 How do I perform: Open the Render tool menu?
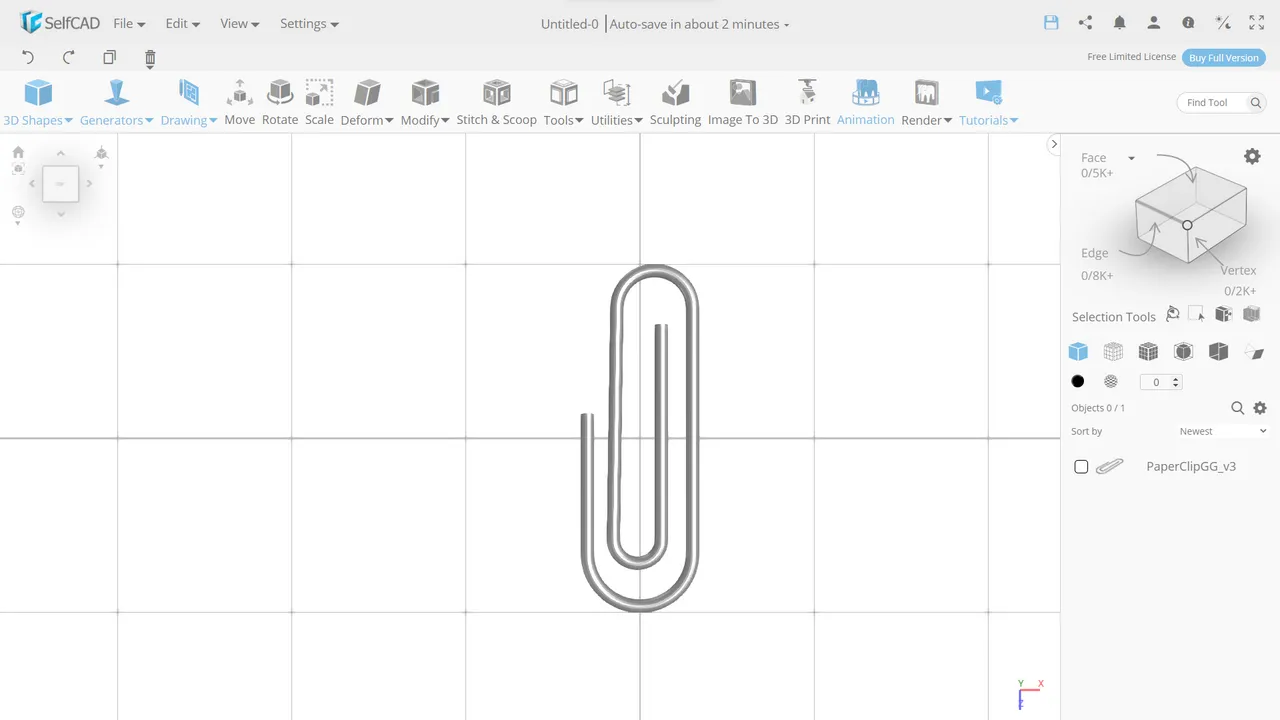click(x=927, y=103)
